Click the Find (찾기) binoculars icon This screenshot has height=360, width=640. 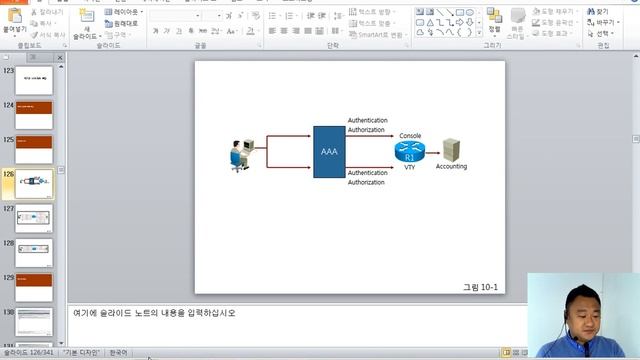tap(591, 11)
